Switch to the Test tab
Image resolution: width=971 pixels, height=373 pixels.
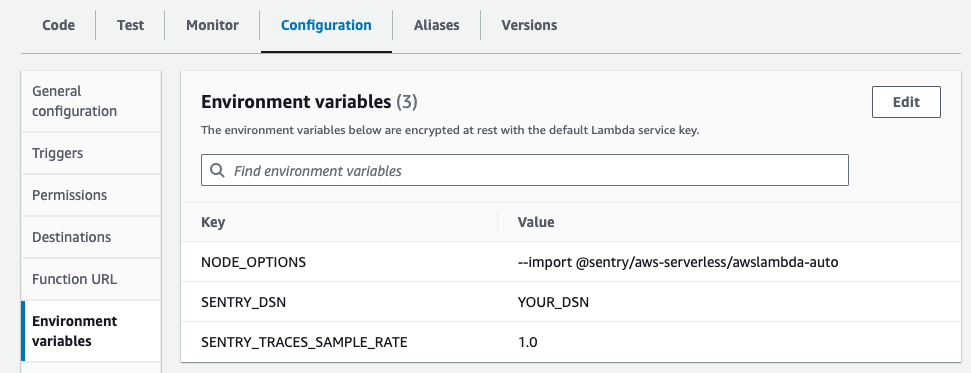pyautogui.click(x=130, y=25)
